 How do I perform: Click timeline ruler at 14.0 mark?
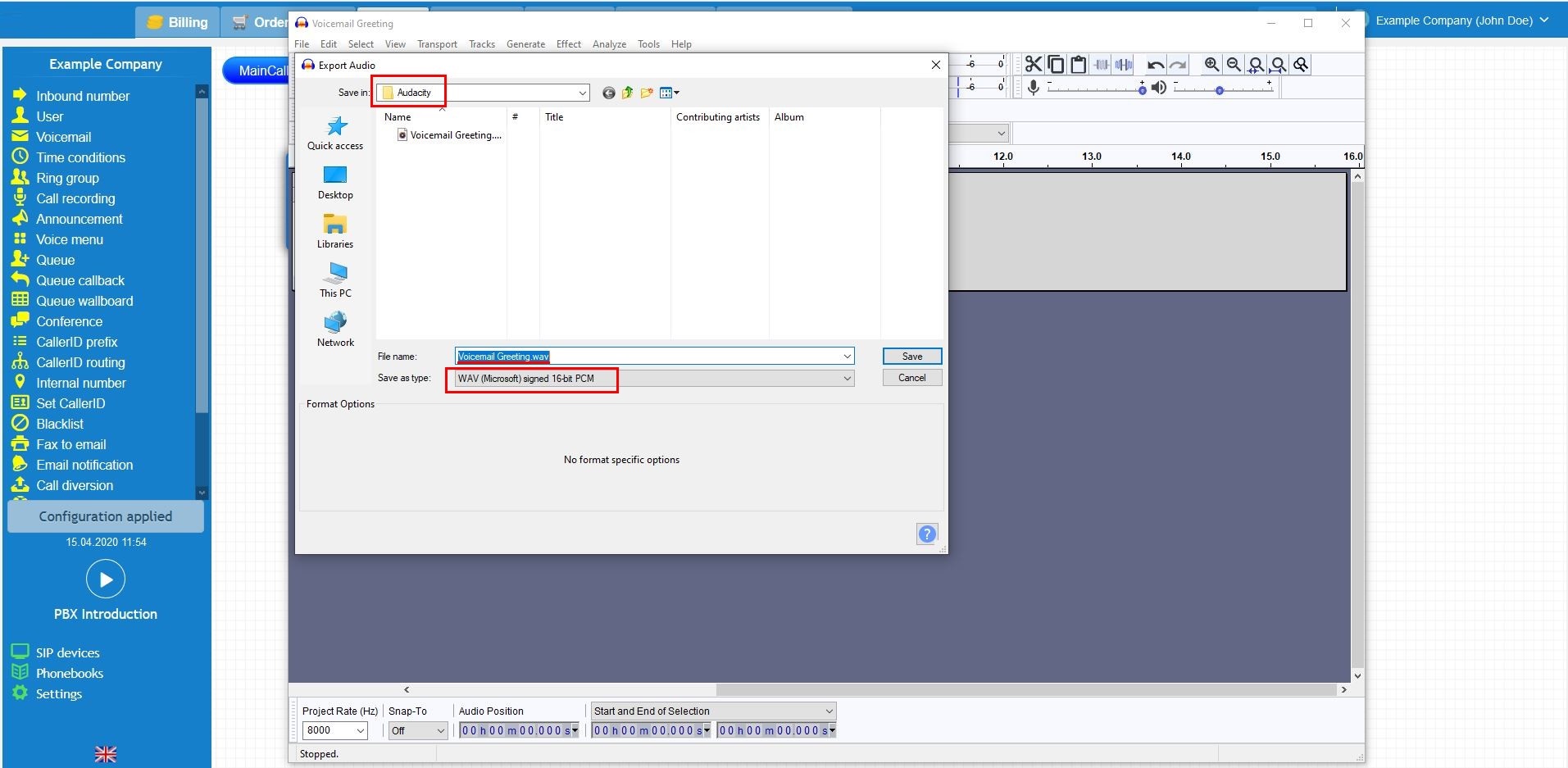click(x=1180, y=157)
